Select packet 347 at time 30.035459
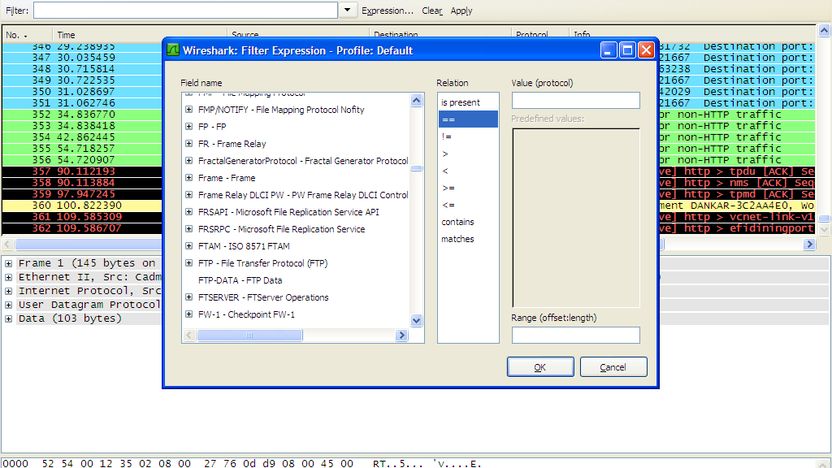 82,57
